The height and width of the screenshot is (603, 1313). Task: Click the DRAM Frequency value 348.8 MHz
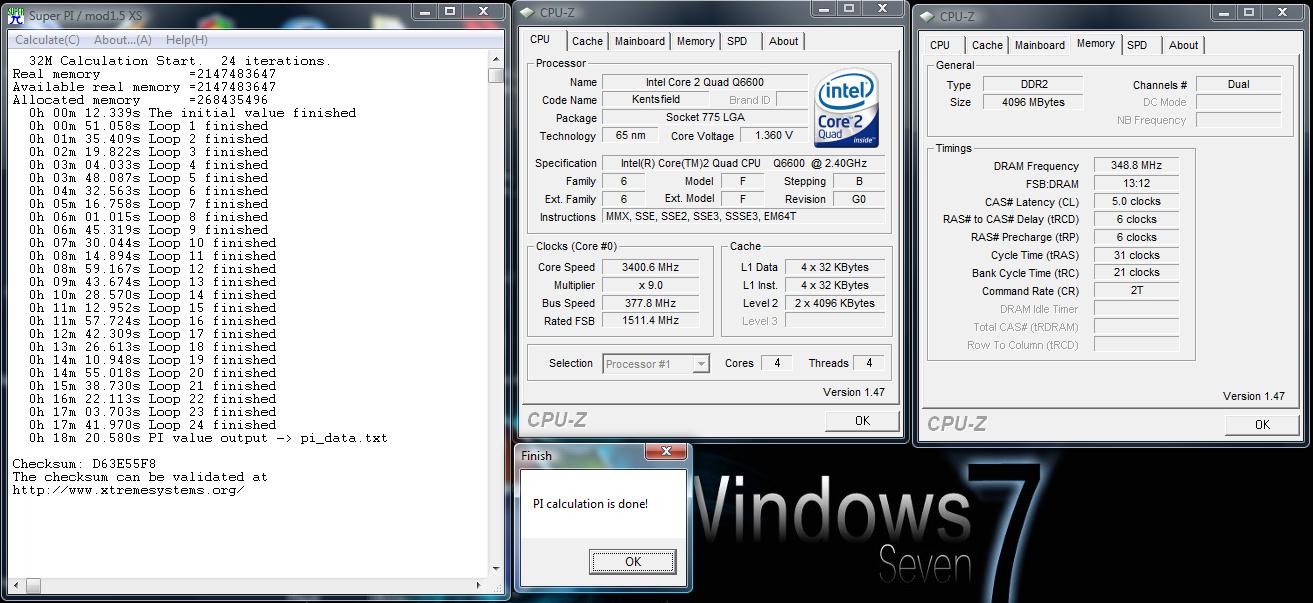1136,166
